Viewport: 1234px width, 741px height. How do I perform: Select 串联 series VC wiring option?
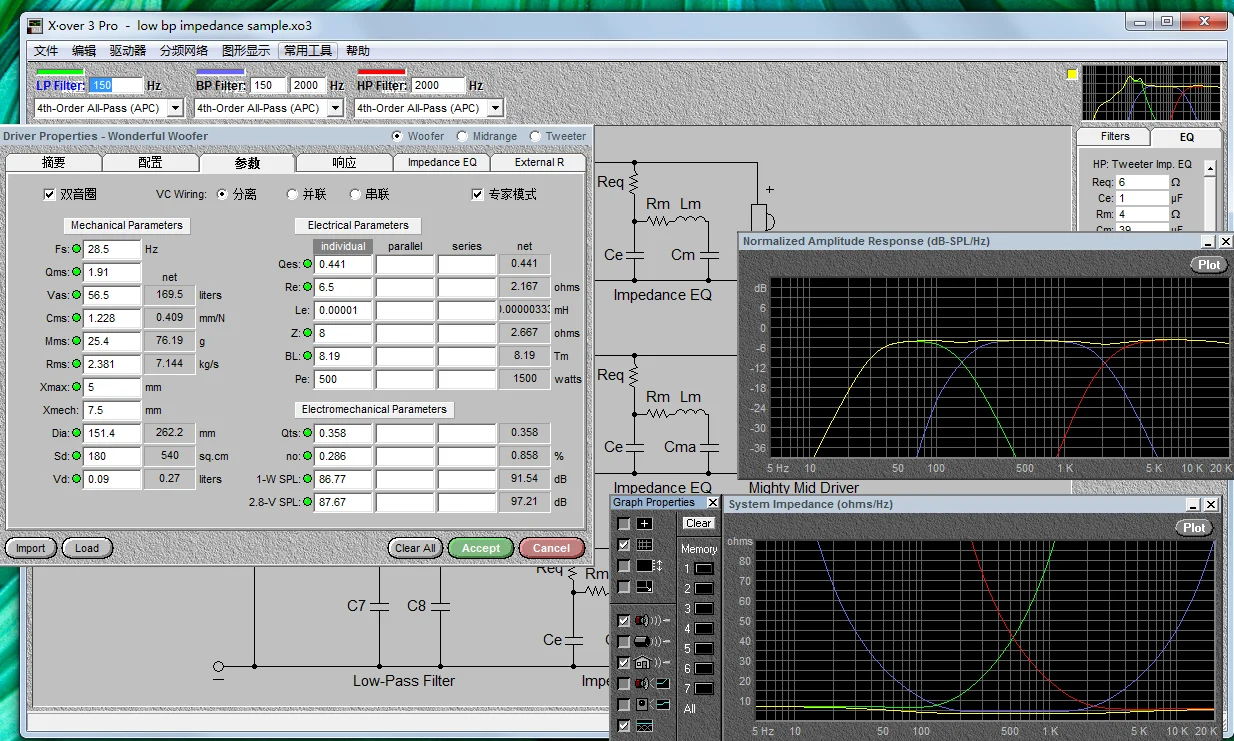click(355, 194)
